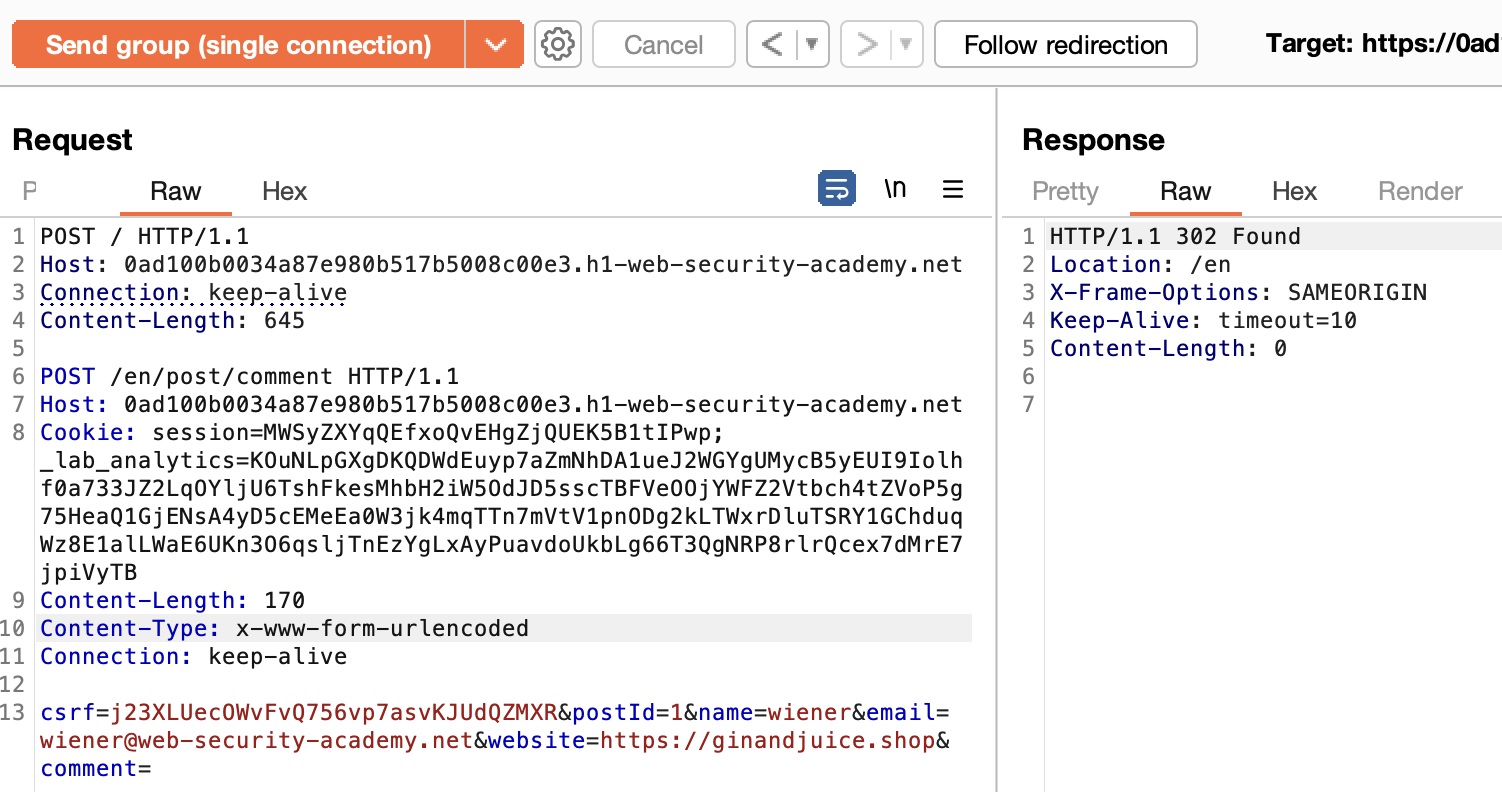Go back to previous request in history
The width and height of the screenshot is (1502, 792).
772,45
